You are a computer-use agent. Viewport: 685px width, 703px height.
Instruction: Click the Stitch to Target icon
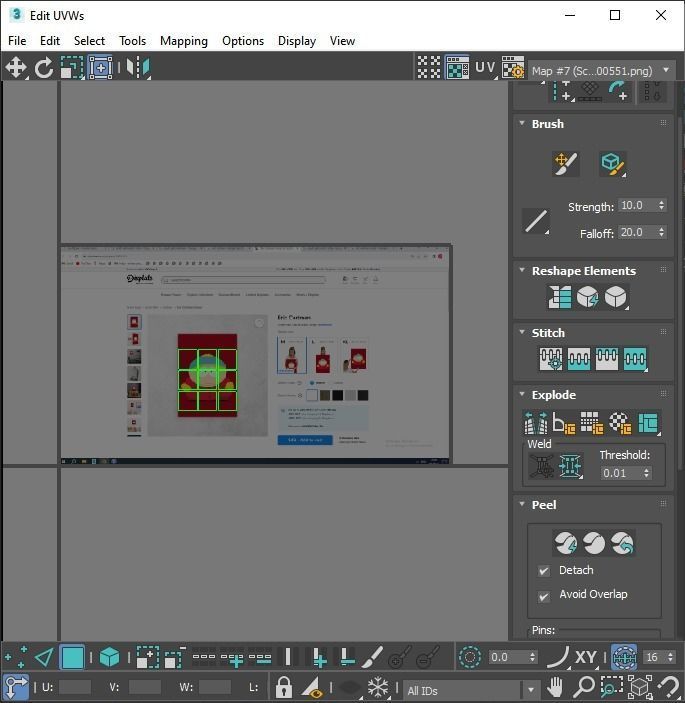(x=579, y=359)
